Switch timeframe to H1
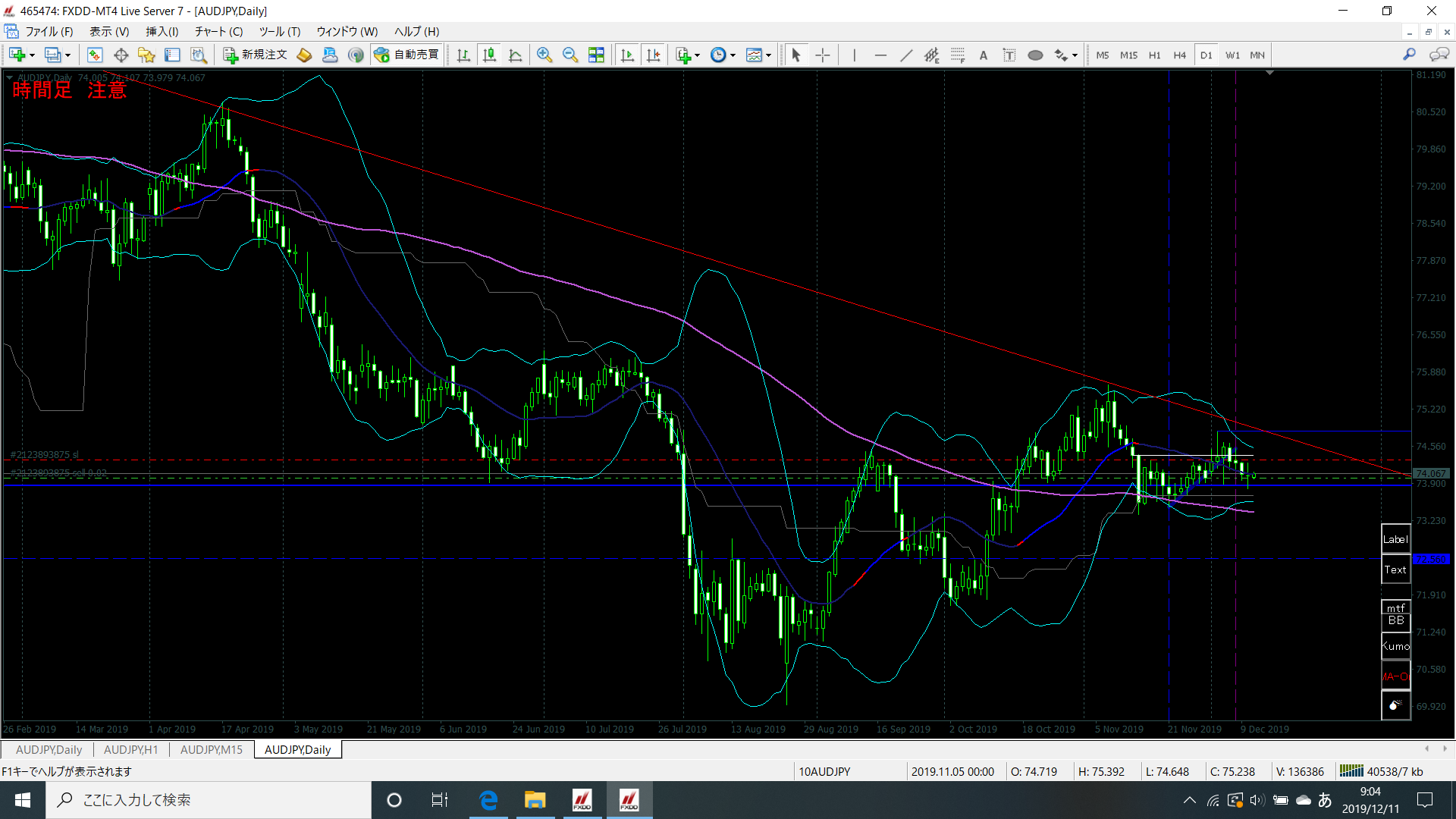Viewport: 1456px width, 819px height. 1154,55
